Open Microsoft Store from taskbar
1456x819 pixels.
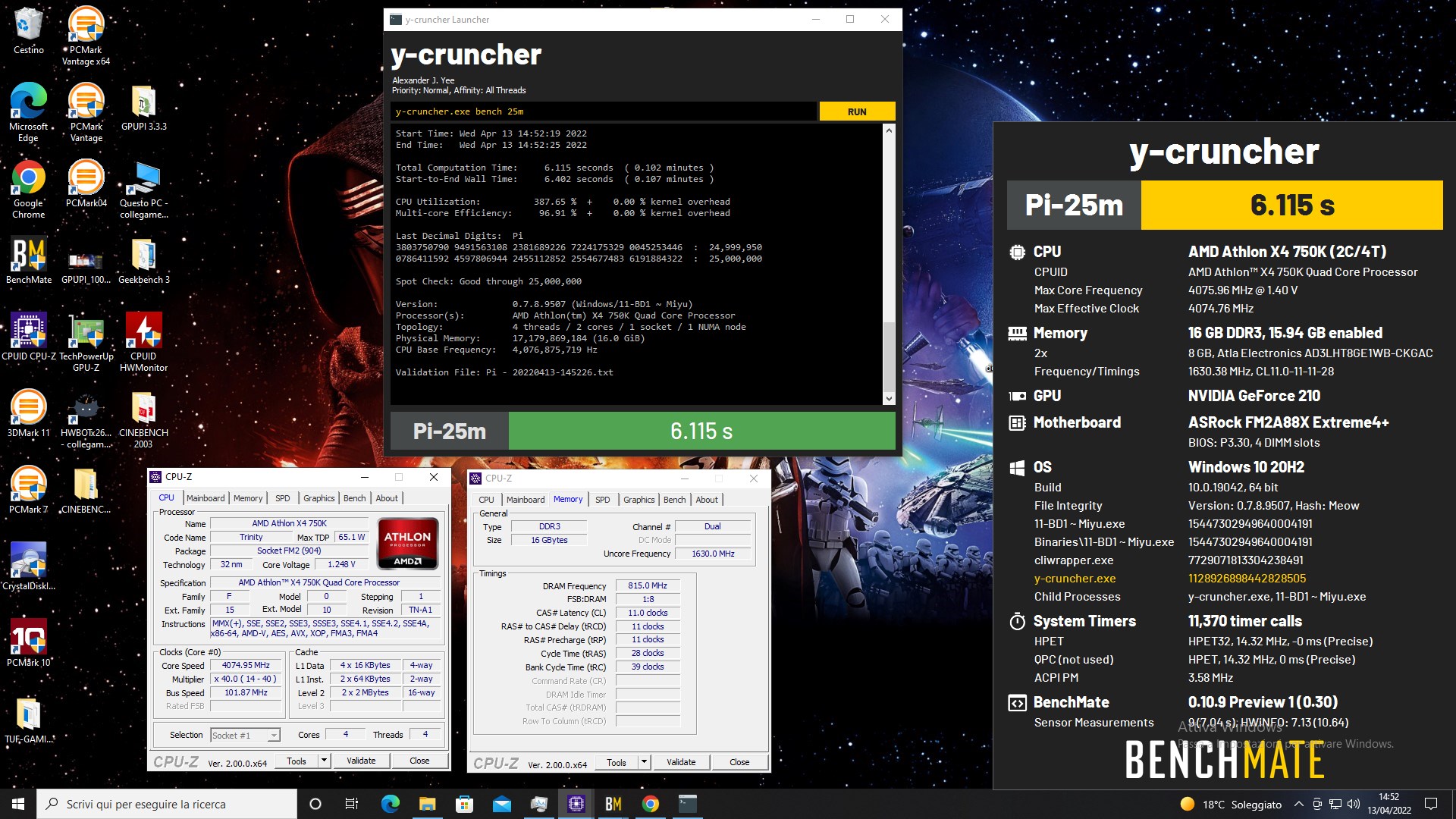click(x=464, y=804)
